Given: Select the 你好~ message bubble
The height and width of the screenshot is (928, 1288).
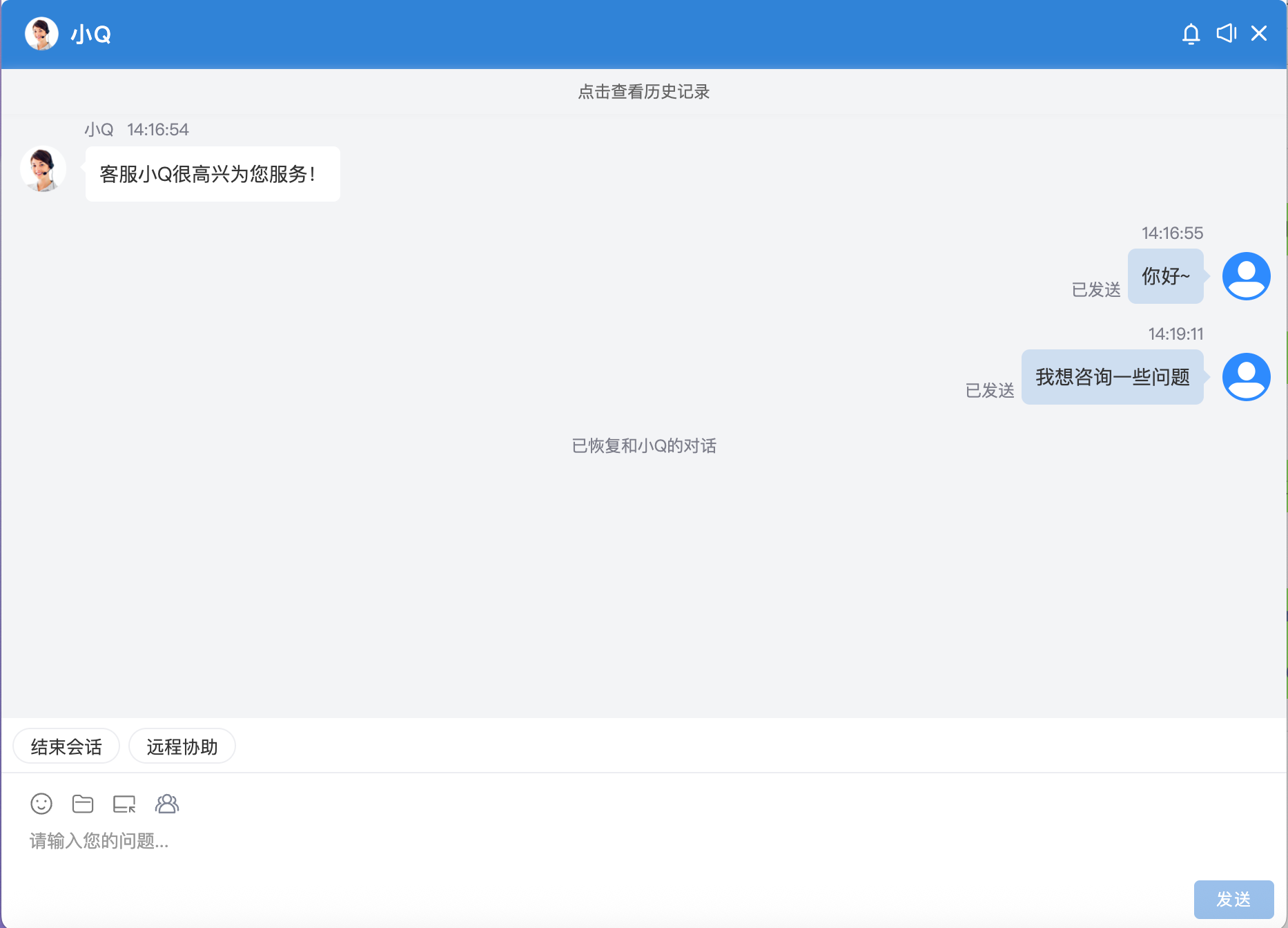Looking at the screenshot, I should (1165, 276).
